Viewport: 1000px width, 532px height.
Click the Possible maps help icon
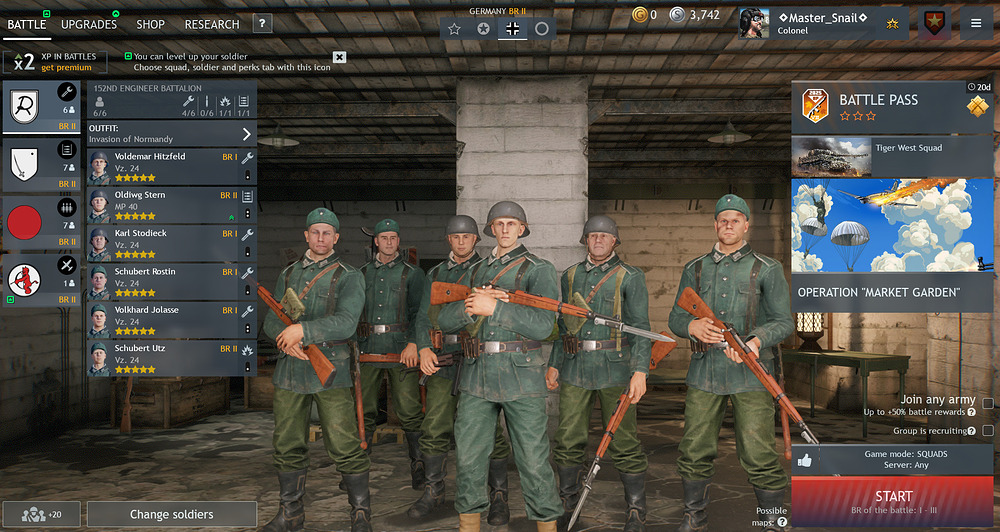tap(783, 522)
